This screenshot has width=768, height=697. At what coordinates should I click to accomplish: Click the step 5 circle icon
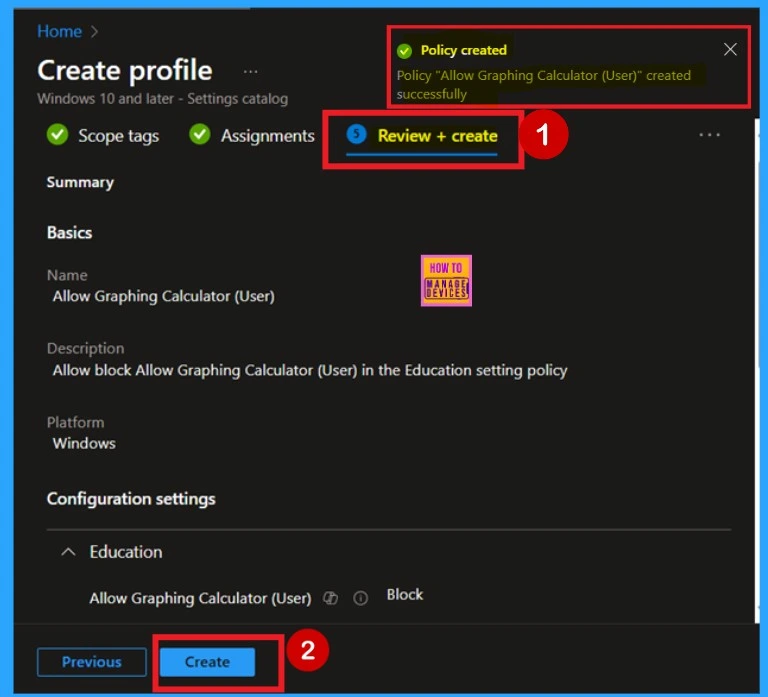(356, 134)
